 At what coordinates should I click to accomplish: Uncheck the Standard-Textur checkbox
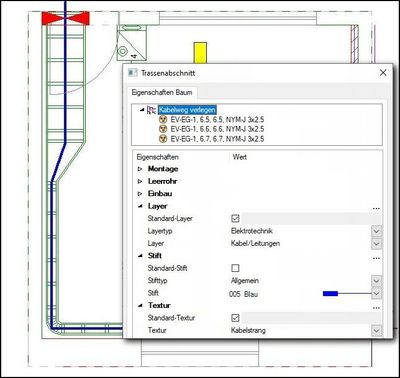(x=235, y=318)
